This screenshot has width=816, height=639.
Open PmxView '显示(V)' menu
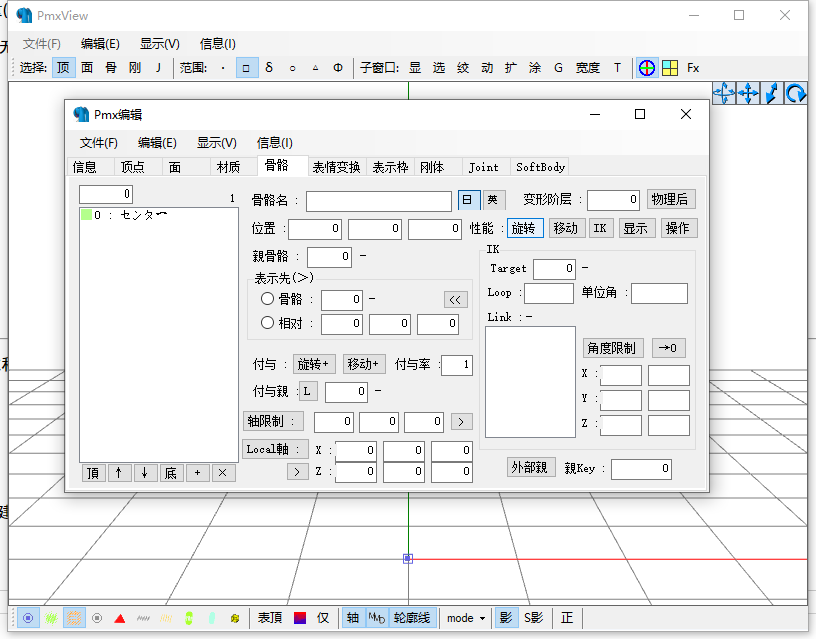(160, 44)
